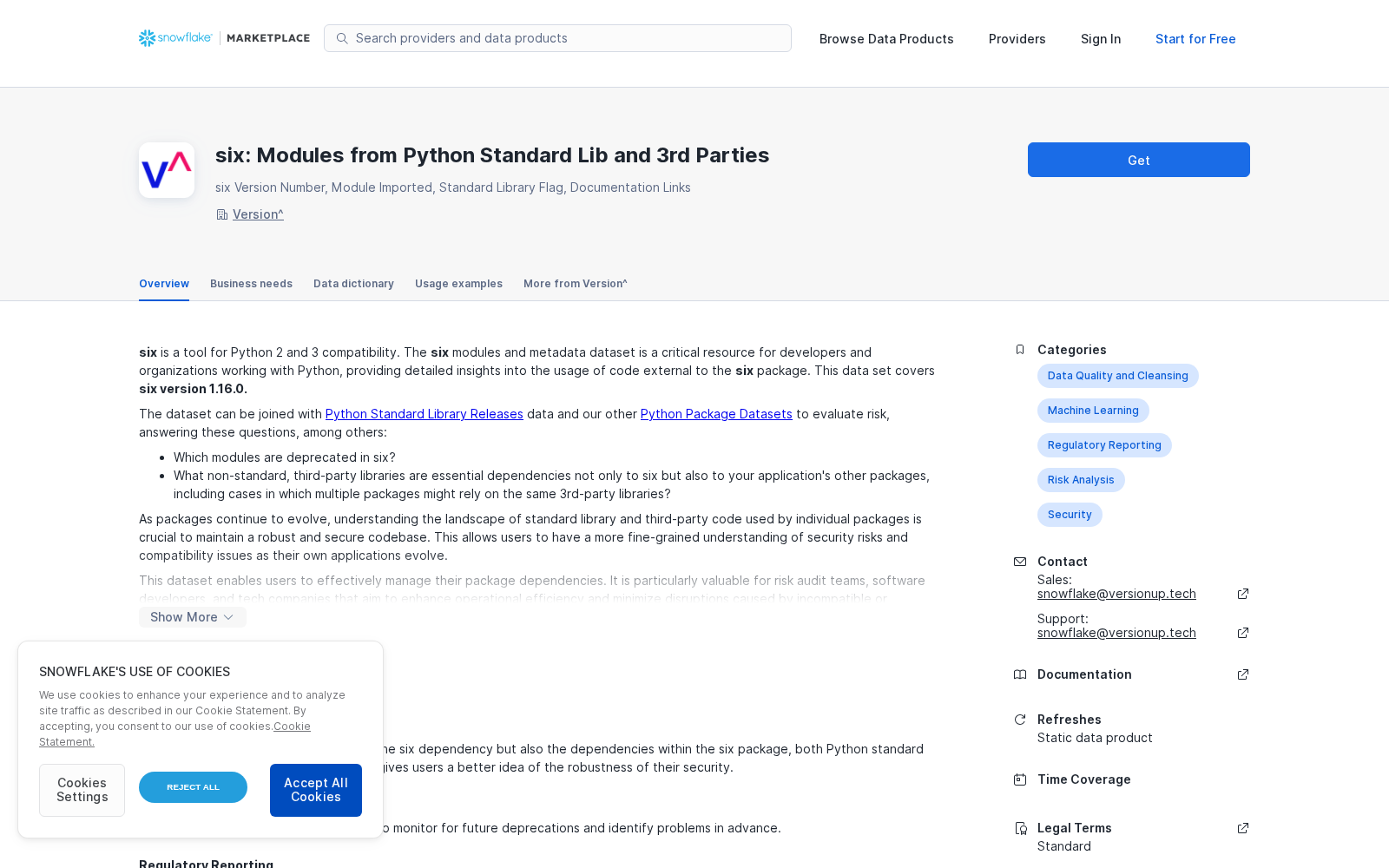
Task: Open Browse Data Products menu
Action: coord(886,39)
